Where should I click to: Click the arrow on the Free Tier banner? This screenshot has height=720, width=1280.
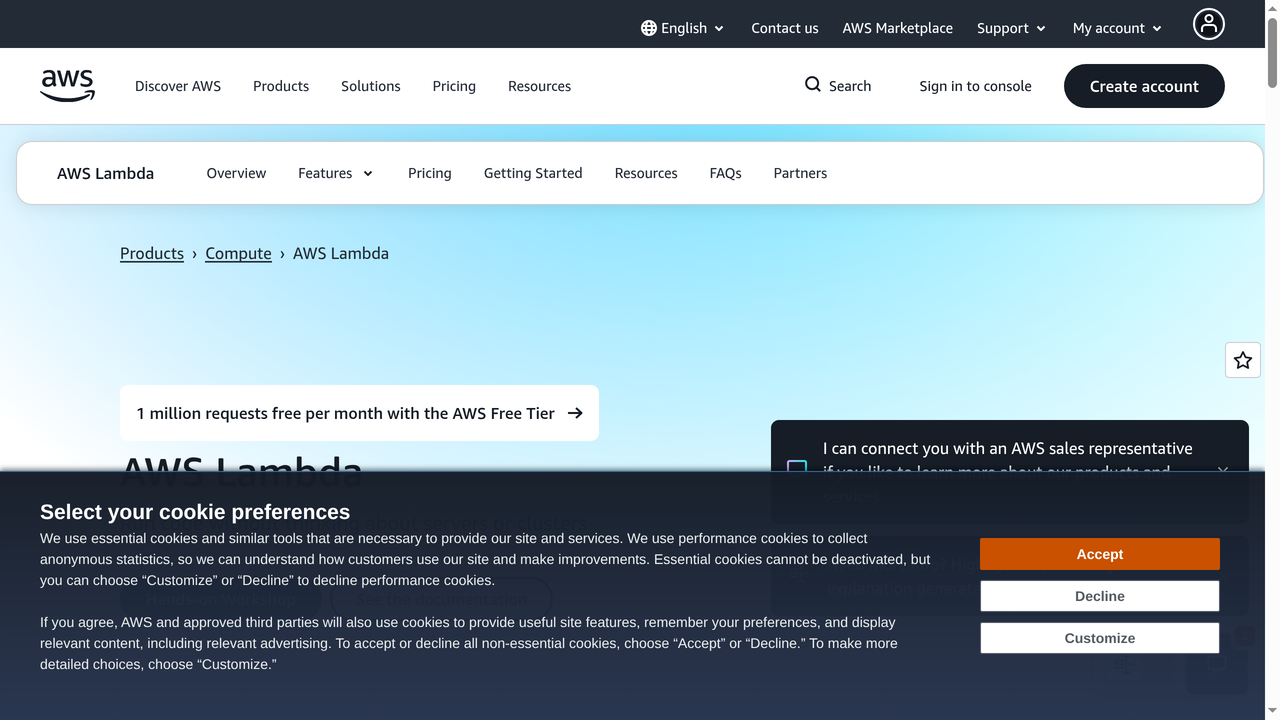click(x=574, y=412)
